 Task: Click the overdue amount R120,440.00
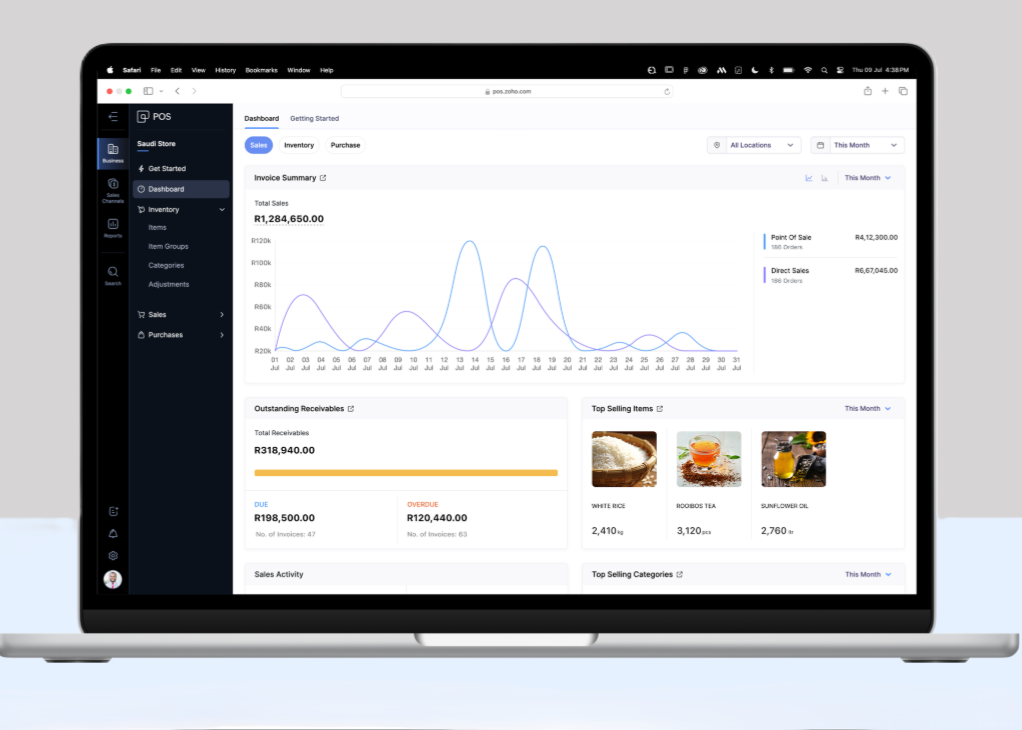437,518
